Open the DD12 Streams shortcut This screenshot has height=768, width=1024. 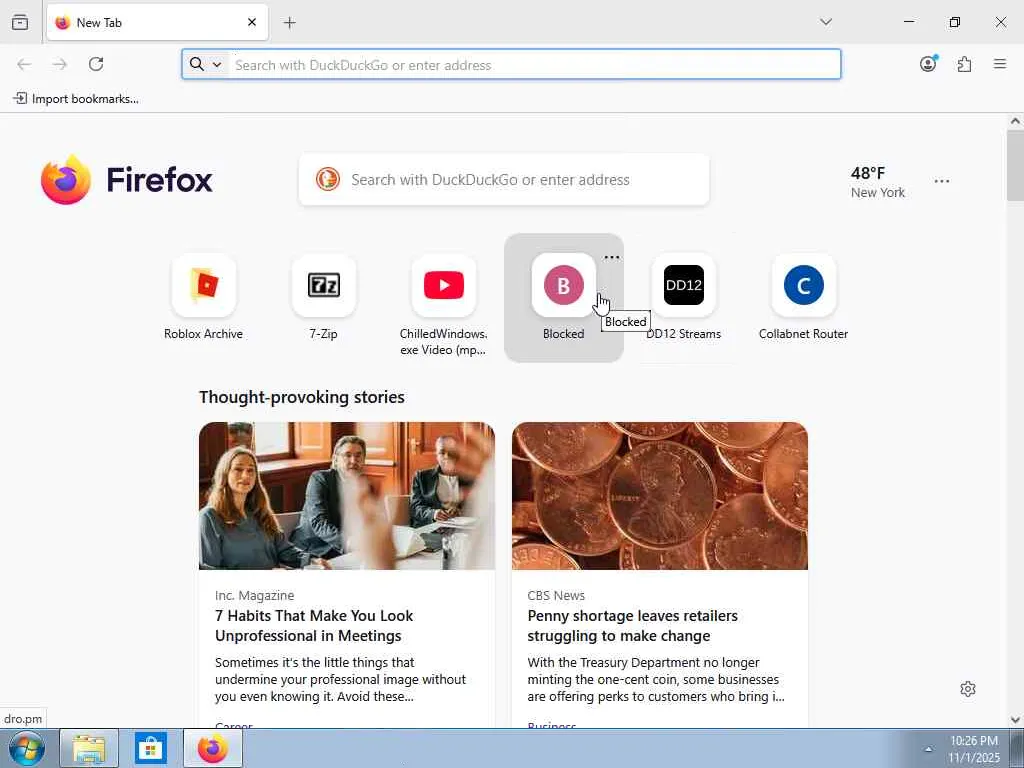point(684,298)
